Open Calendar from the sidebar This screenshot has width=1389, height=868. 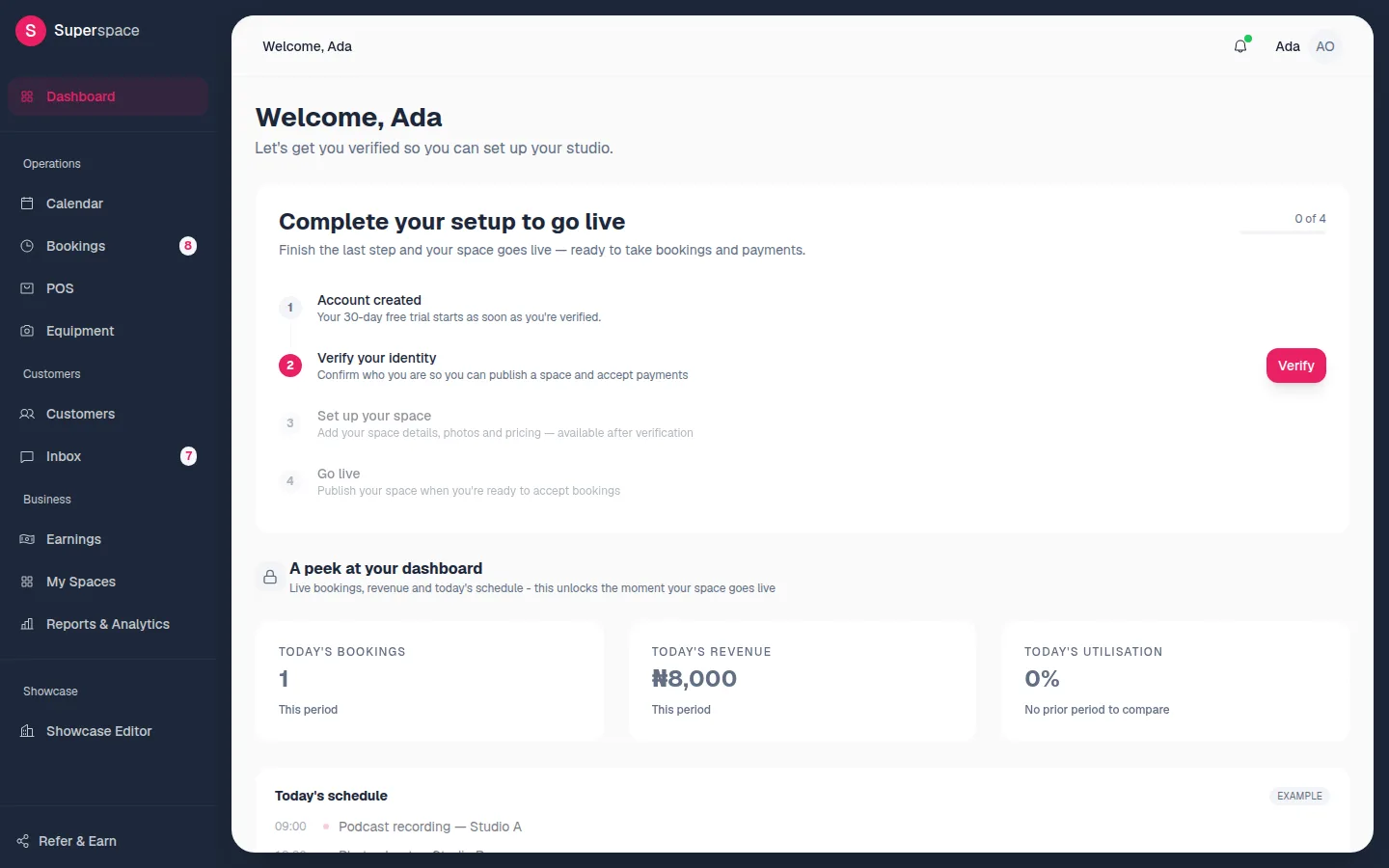[108, 203]
